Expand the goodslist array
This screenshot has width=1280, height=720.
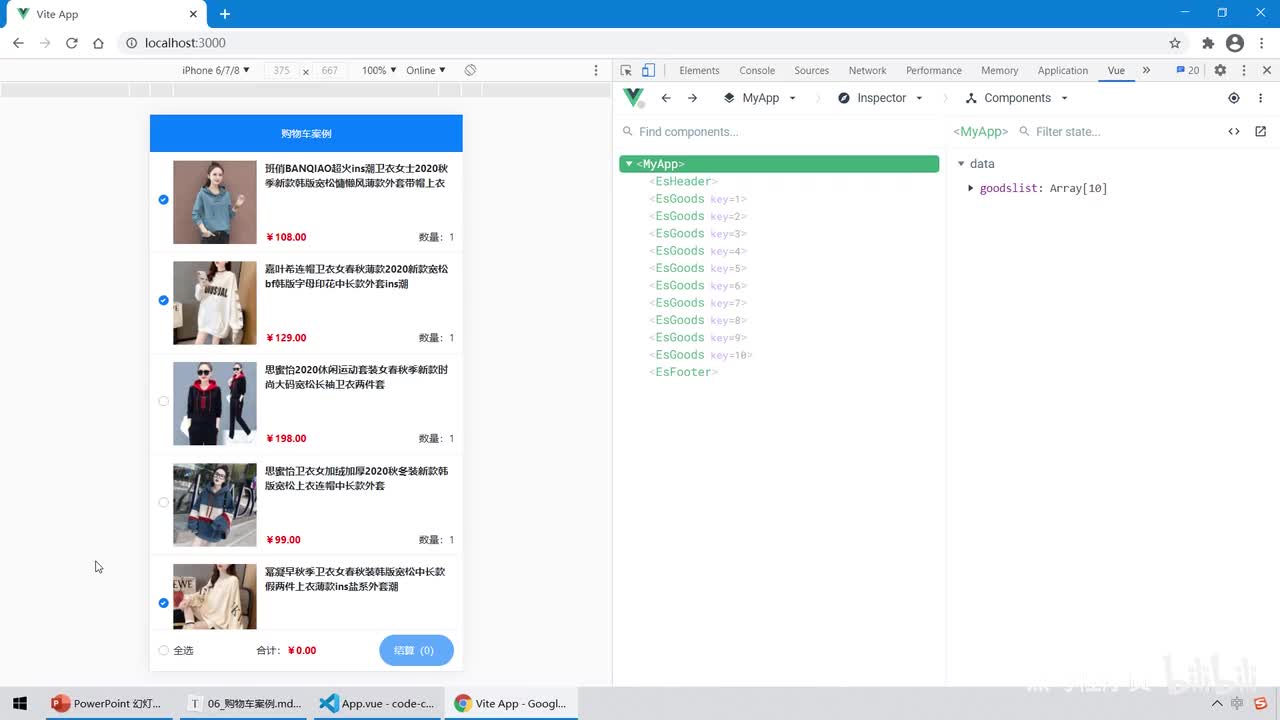coord(971,189)
